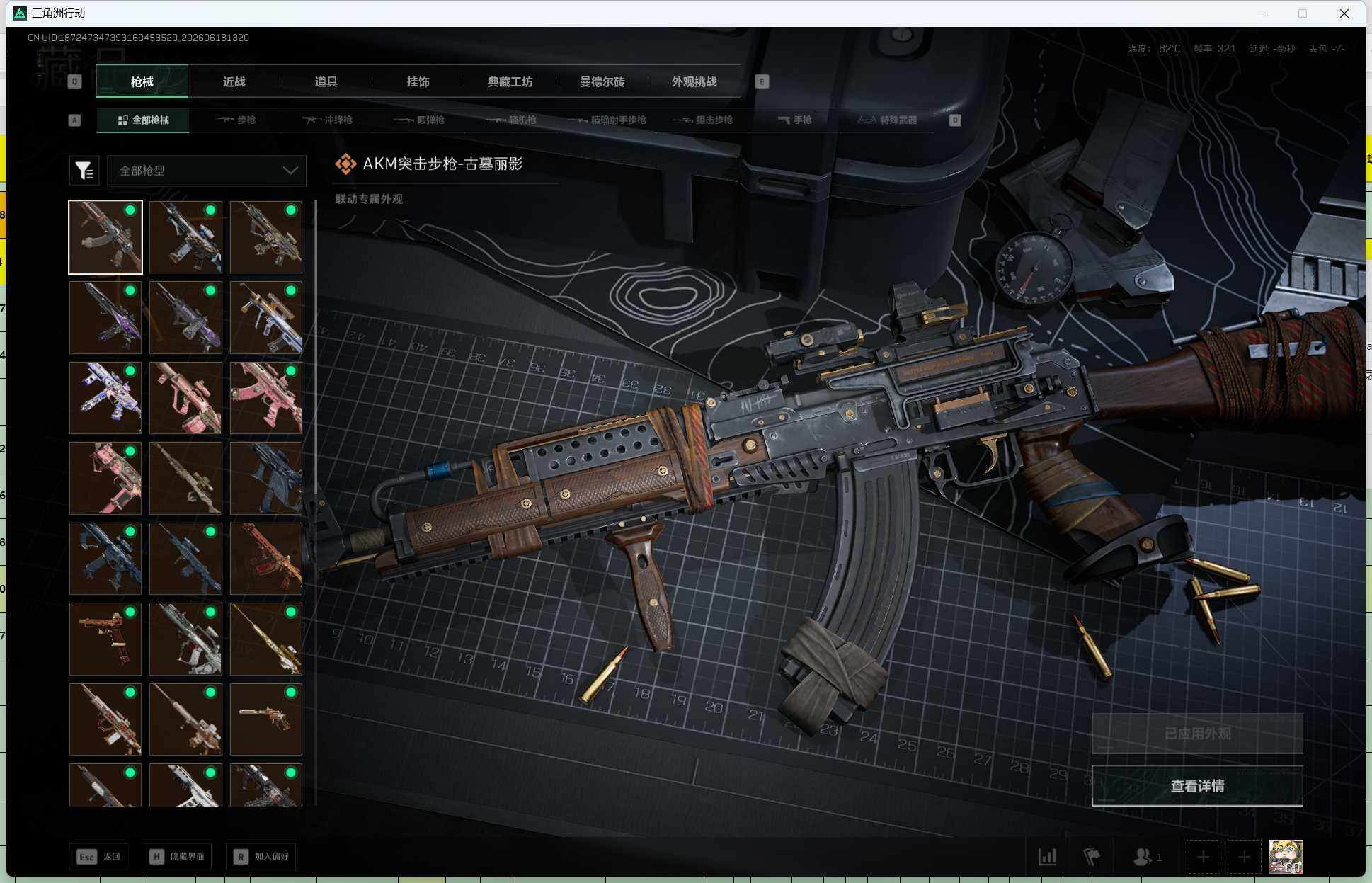Click the Q previous-tab key hint
The width and height of the screenshot is (1372, 883).
click(74, 81)
